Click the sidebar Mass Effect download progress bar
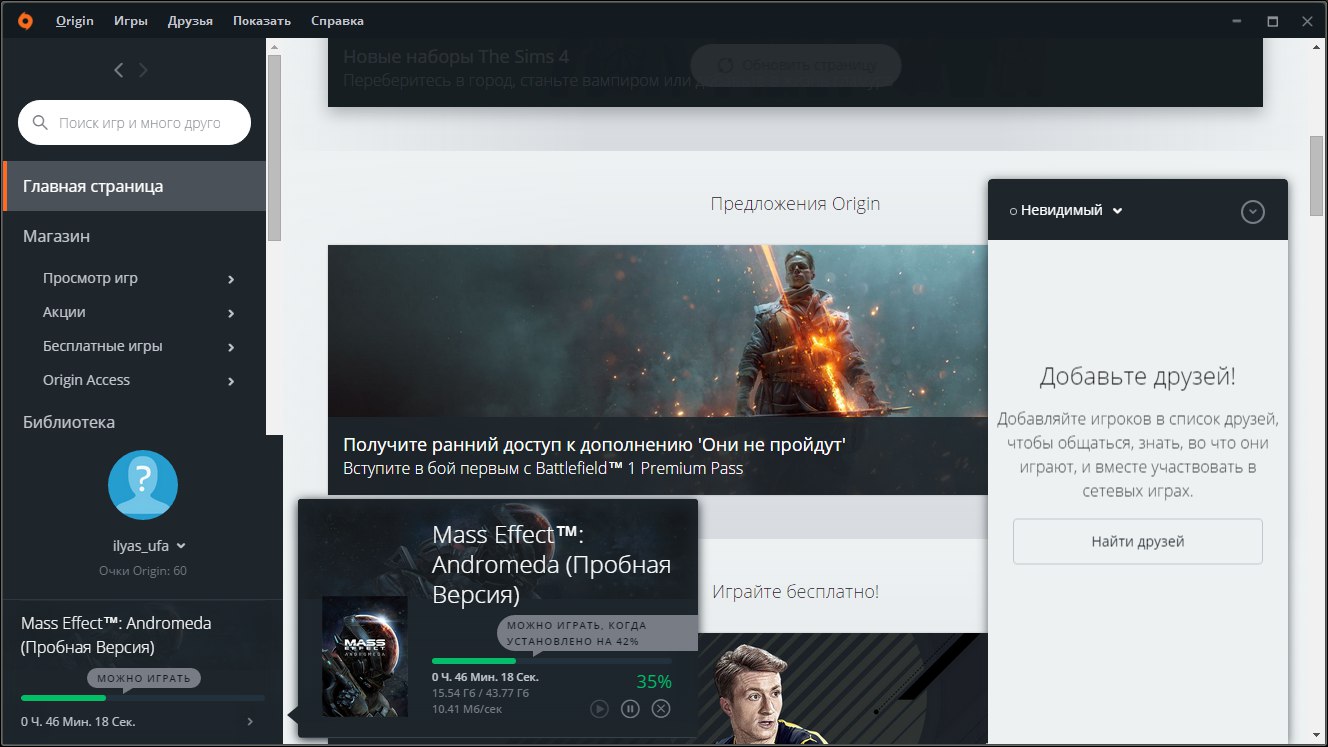Screen dimensions: 1328x747 tap(143, 697)
